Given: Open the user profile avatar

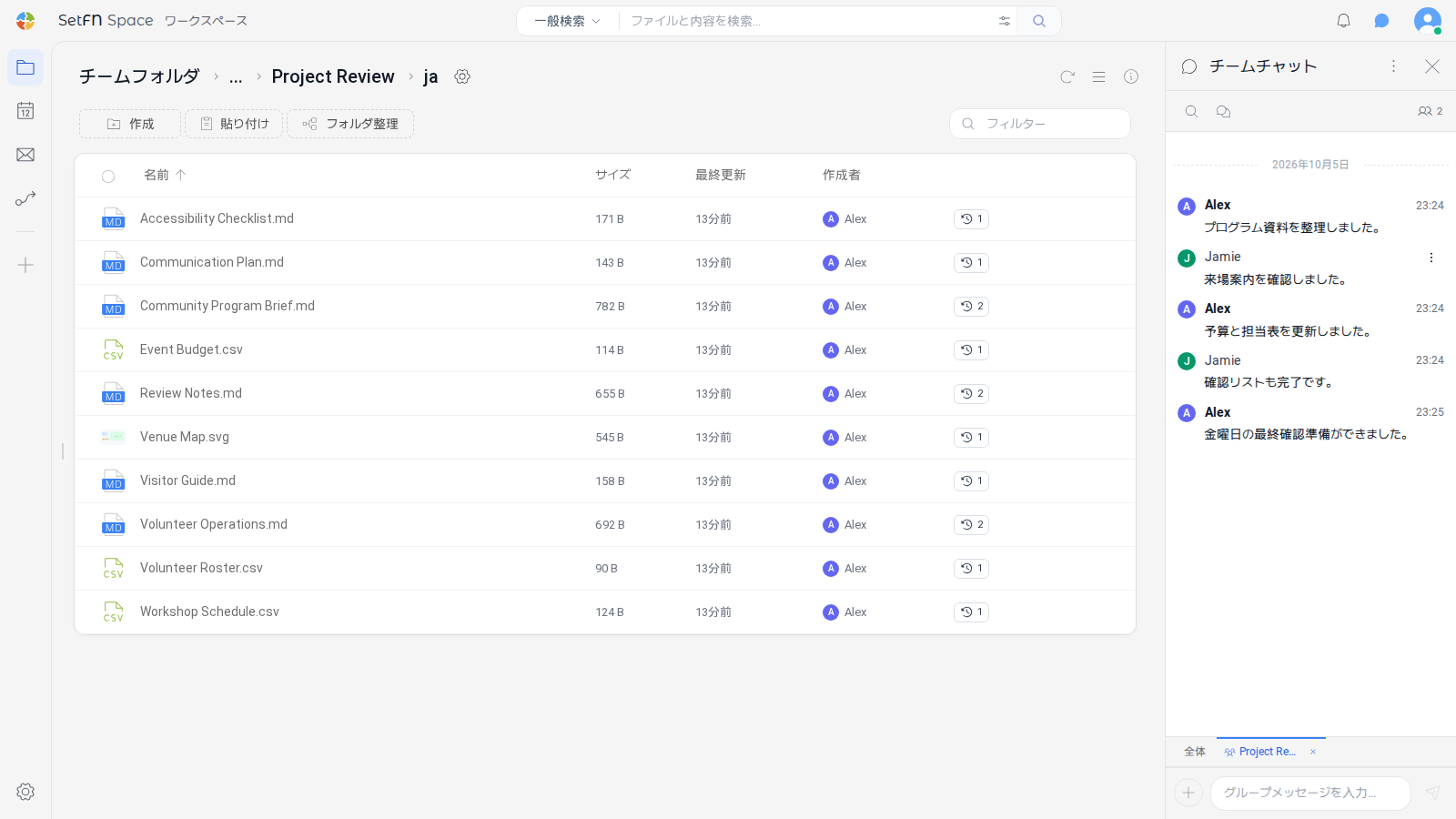Looking at the screenshot, I should pos(1427,21).
